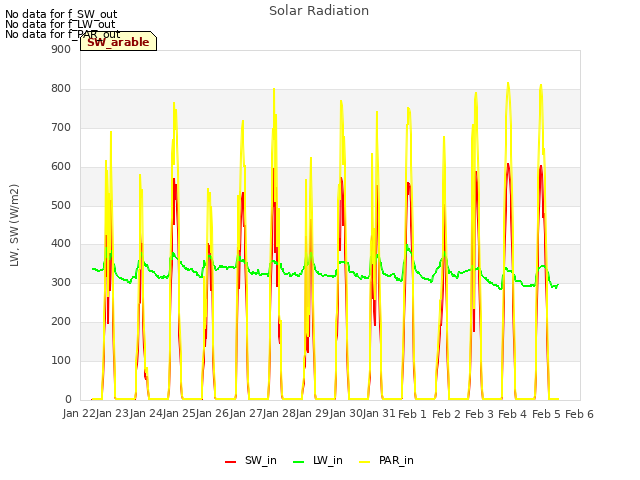Click the Feb 5 x-axis date label
This screenshot has height=480, width=640.
pos(546,414)
